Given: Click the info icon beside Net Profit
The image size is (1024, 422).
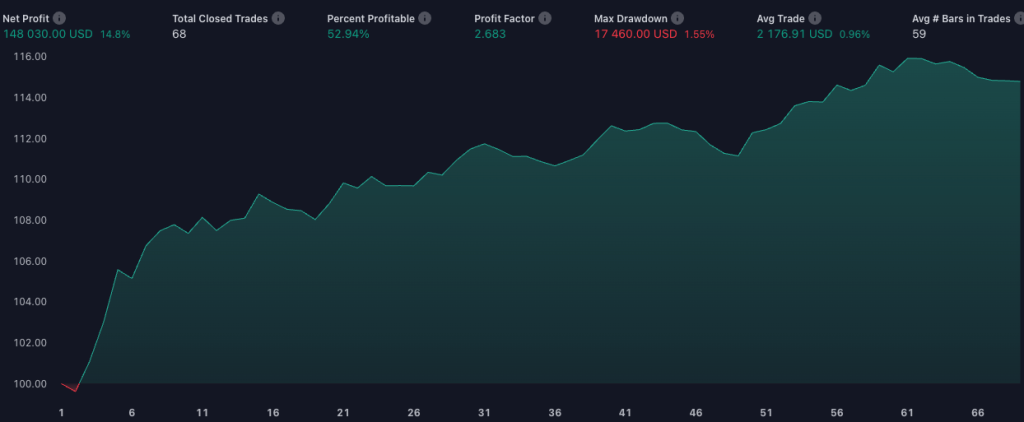Looking at the screenshot, I should [x=60, y=19].
